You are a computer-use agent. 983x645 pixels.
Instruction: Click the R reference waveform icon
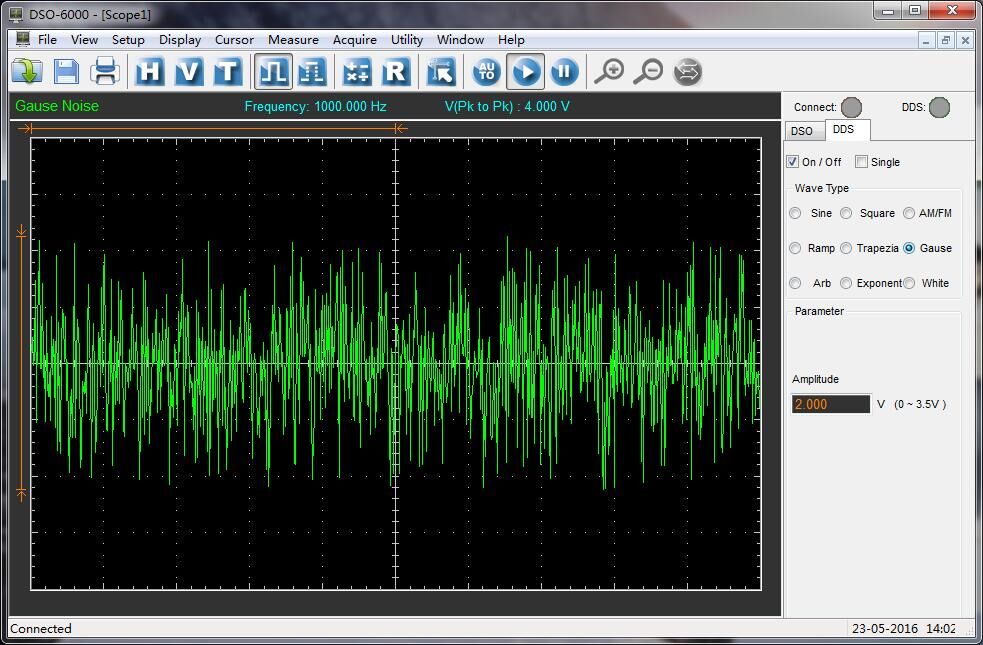pos(396,72)
